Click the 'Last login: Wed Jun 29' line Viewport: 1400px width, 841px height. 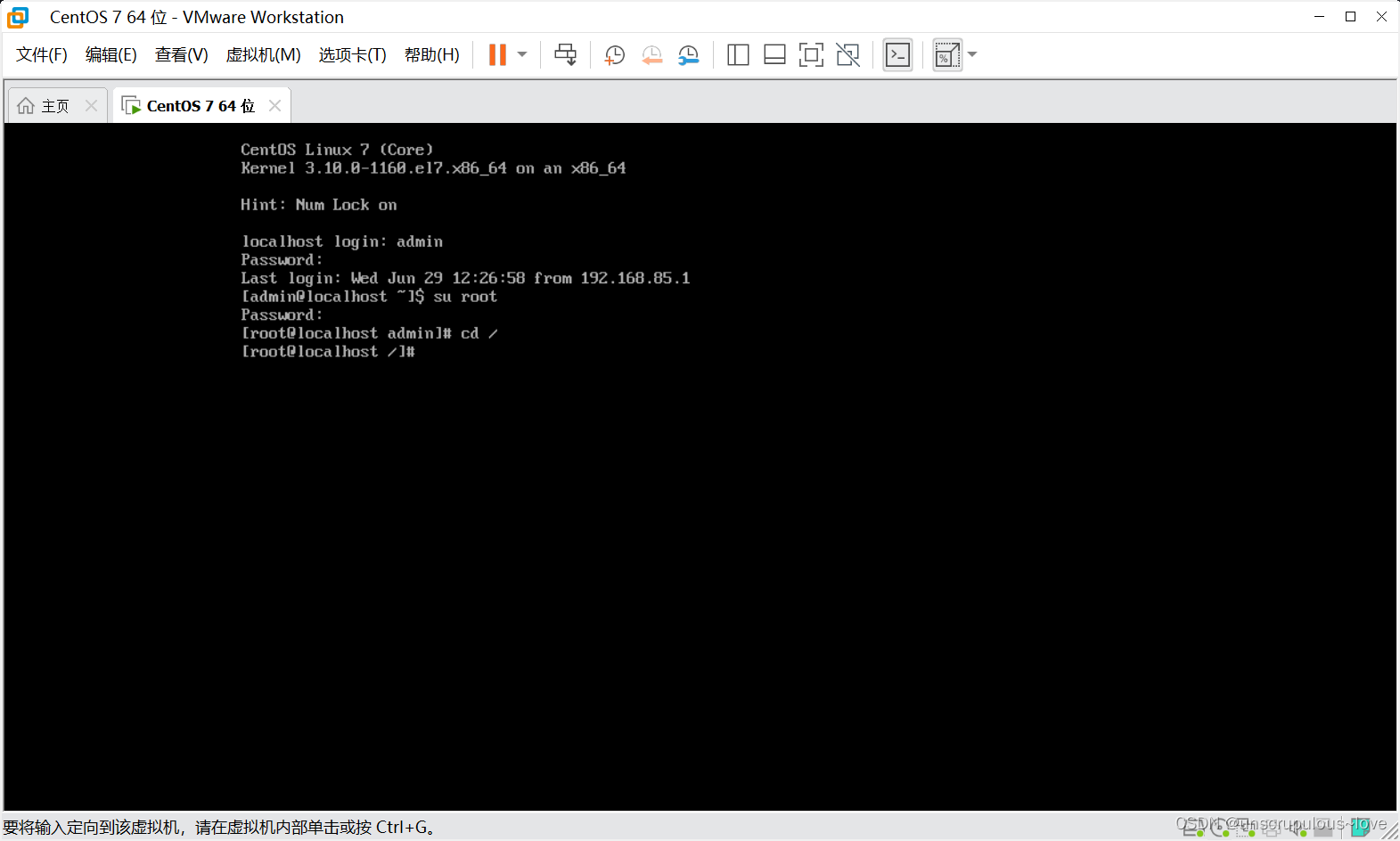(x=465, y=278)
